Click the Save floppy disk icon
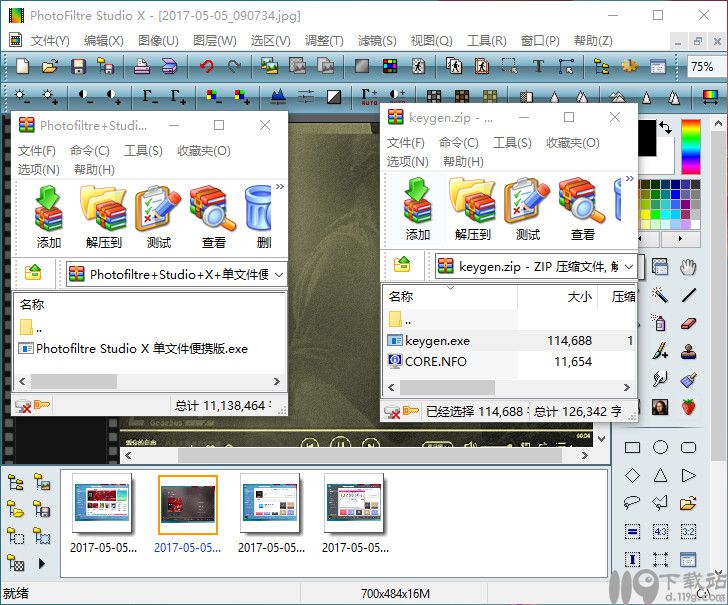 [78, 66]
